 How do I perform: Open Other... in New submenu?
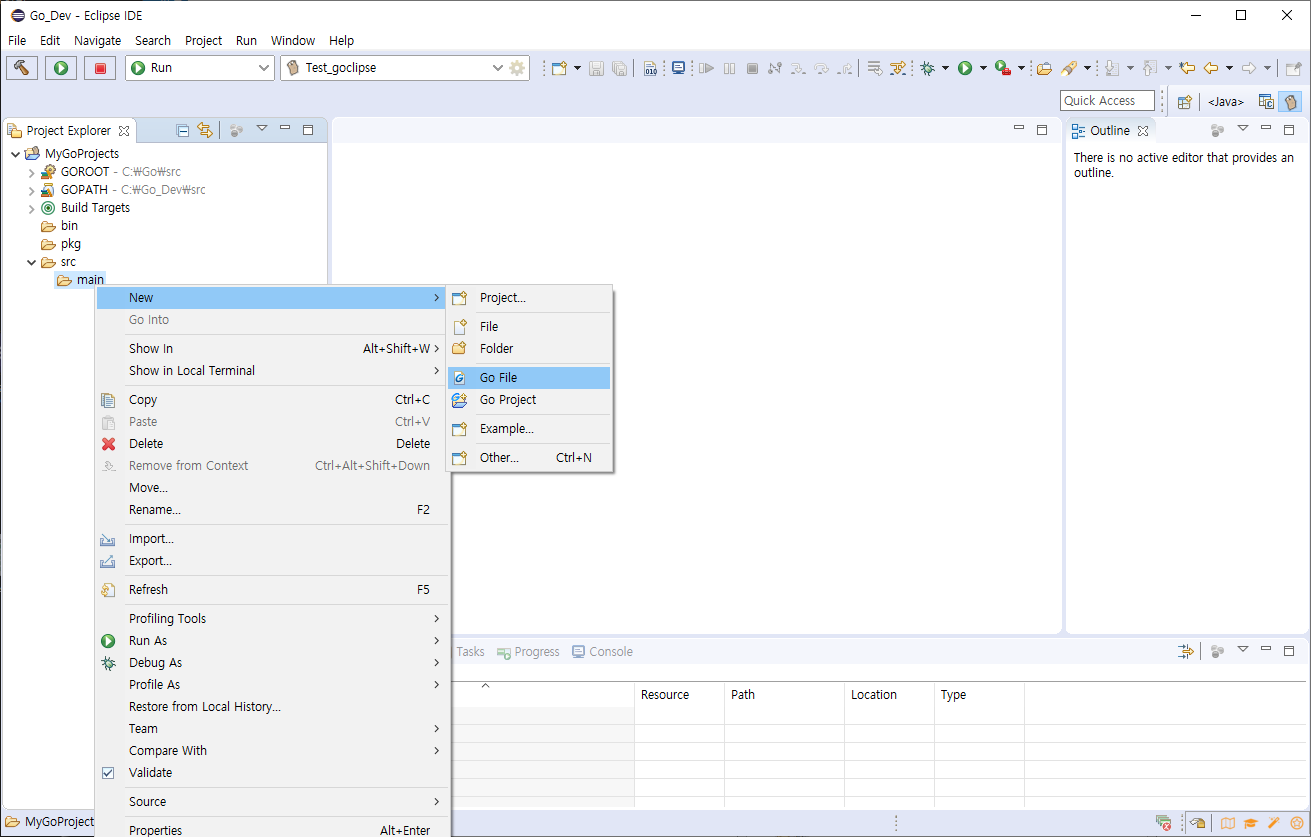click(529, 458)
